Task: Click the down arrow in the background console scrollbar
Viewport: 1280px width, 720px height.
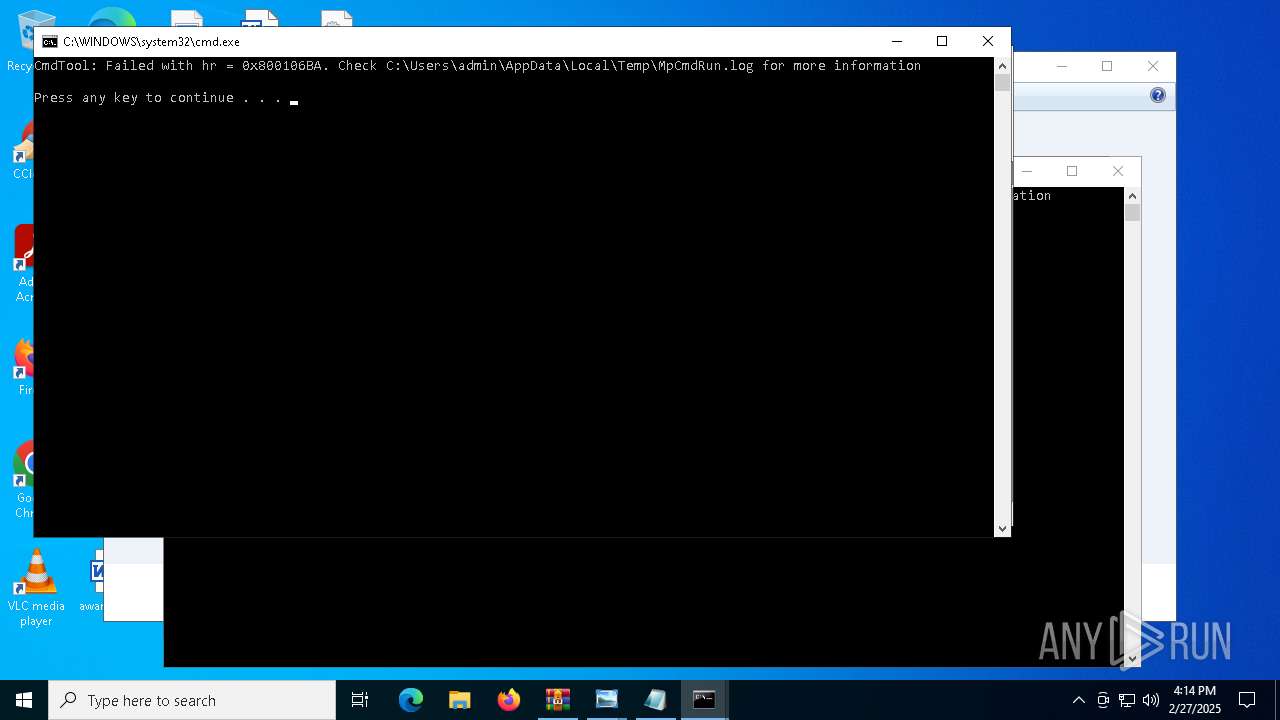Action: [x=1132, y=658]
